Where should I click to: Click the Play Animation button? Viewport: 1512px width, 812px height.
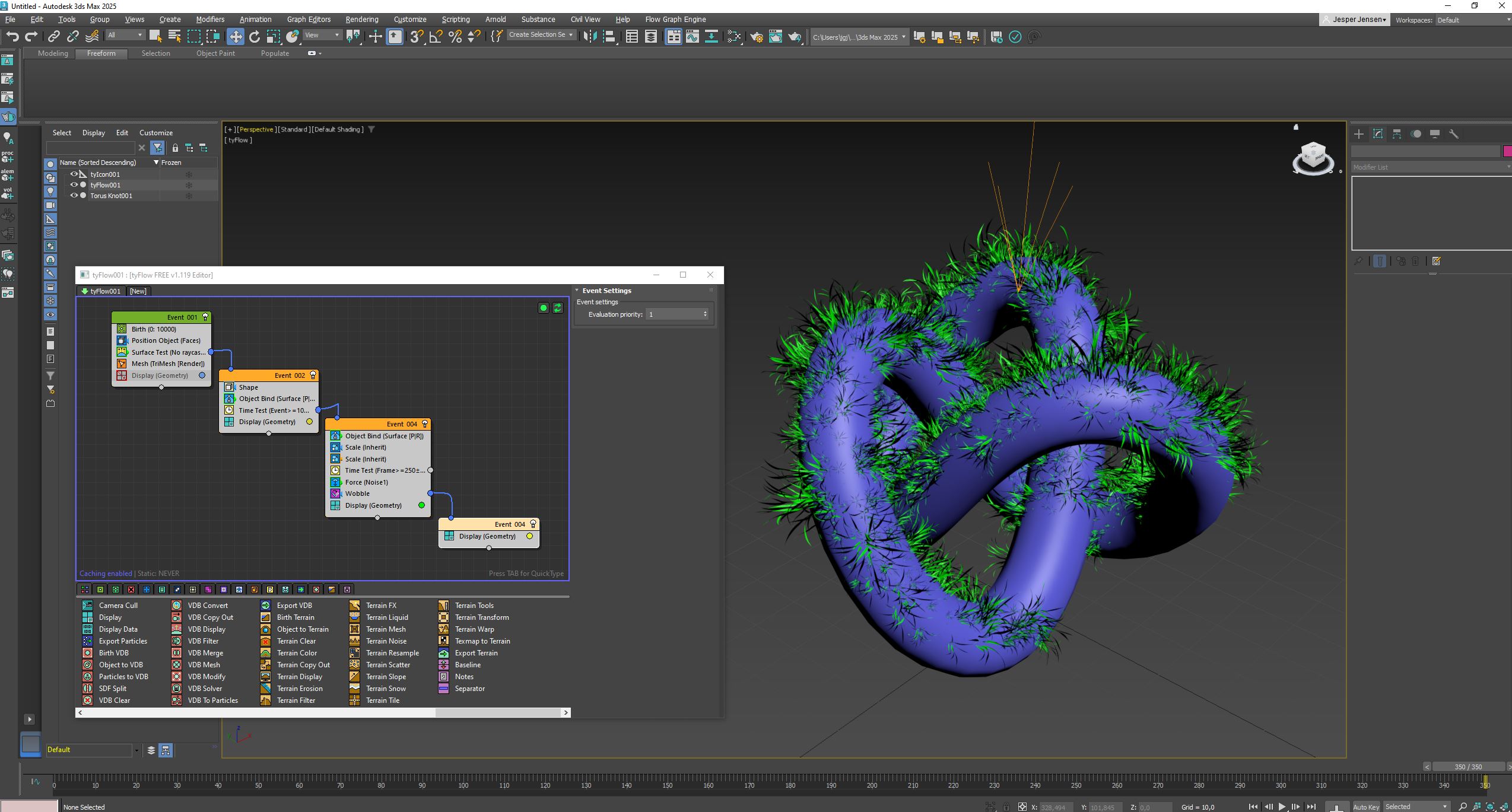1282,807
